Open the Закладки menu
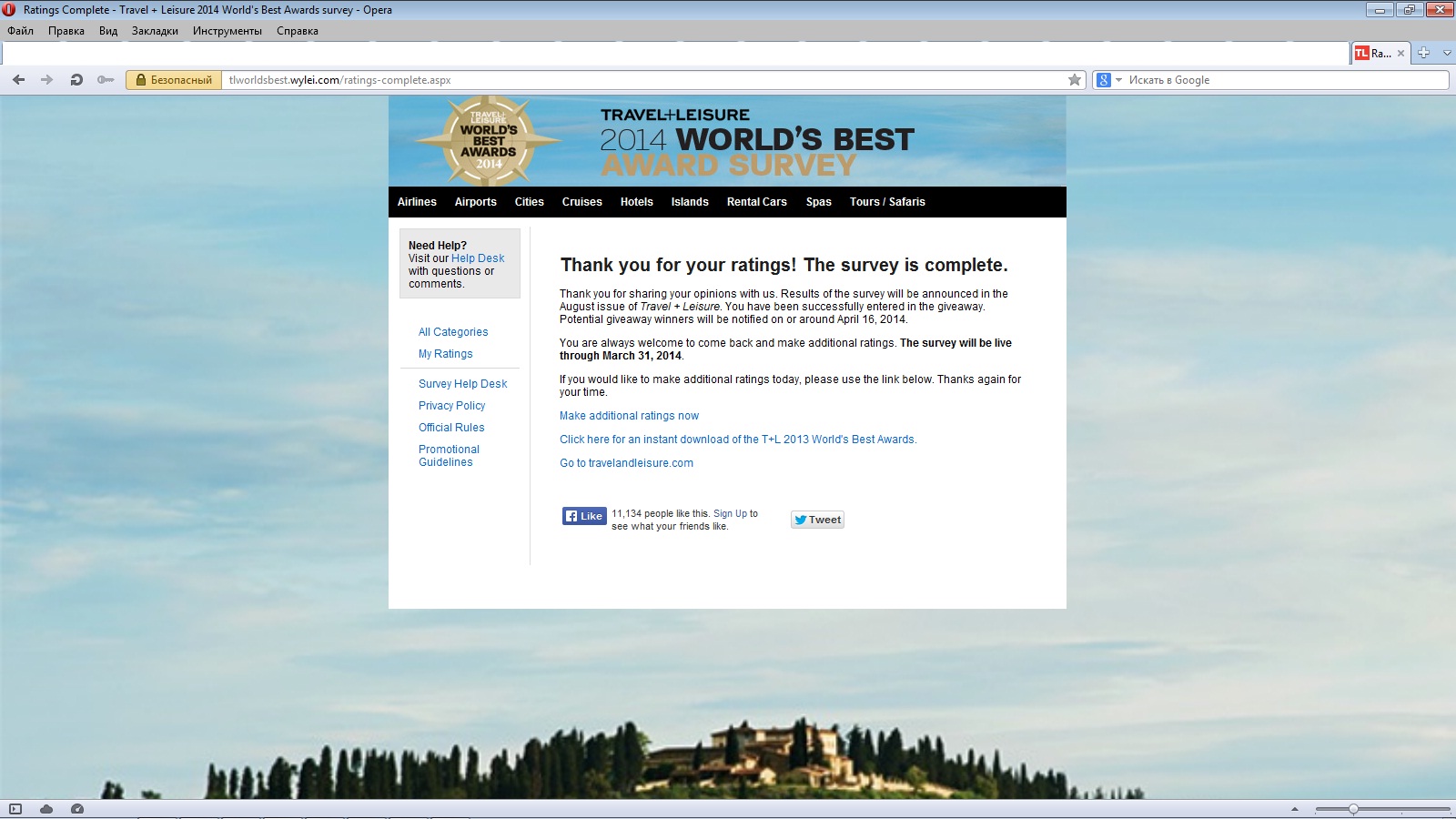Screen dimensions: 1456x819 [x=155, y=31]
